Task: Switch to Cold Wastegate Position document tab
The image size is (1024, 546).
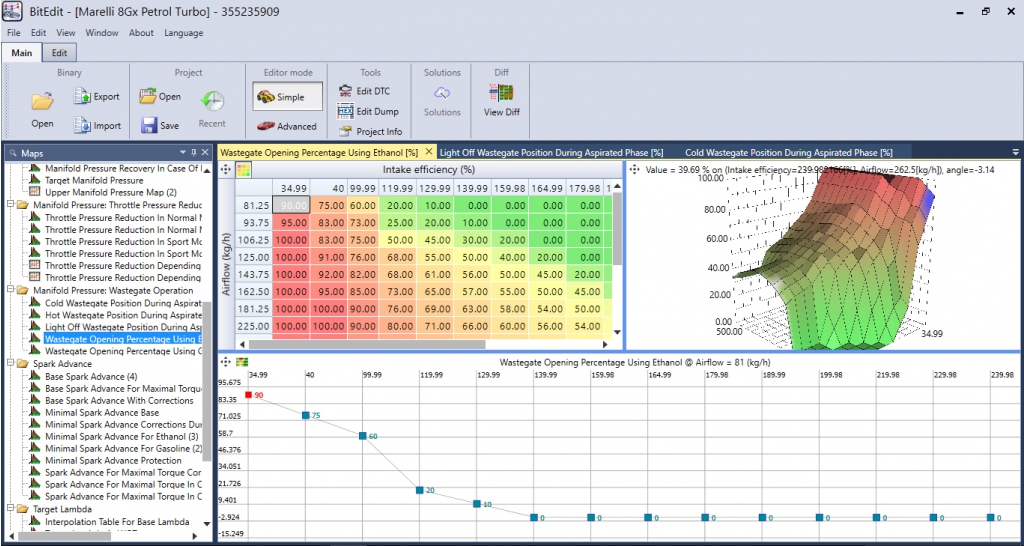Action: click(789, 152)
